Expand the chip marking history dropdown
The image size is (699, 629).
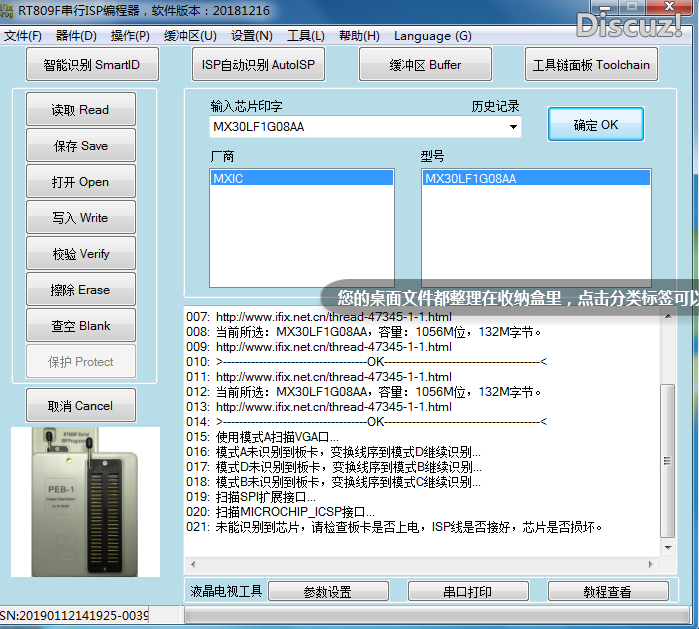pyautogui.click(x=513, y=127)
